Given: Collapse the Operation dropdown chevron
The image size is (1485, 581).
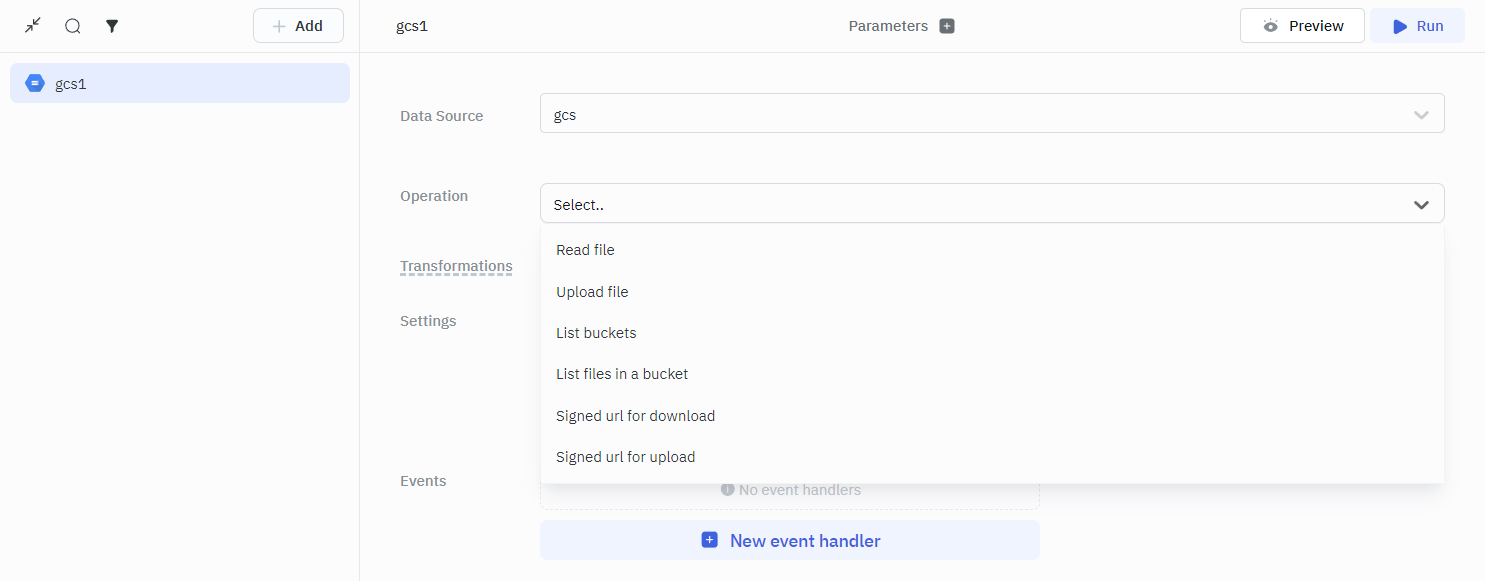Looking at the screenshot, I should (x=1421, y=205).
